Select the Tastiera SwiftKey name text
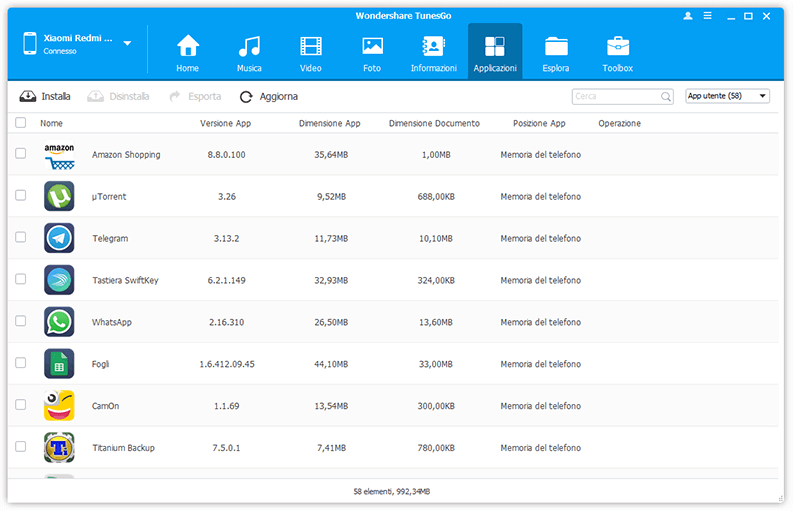Viewport: 793px width, 511px height. (x=125, y=280)
